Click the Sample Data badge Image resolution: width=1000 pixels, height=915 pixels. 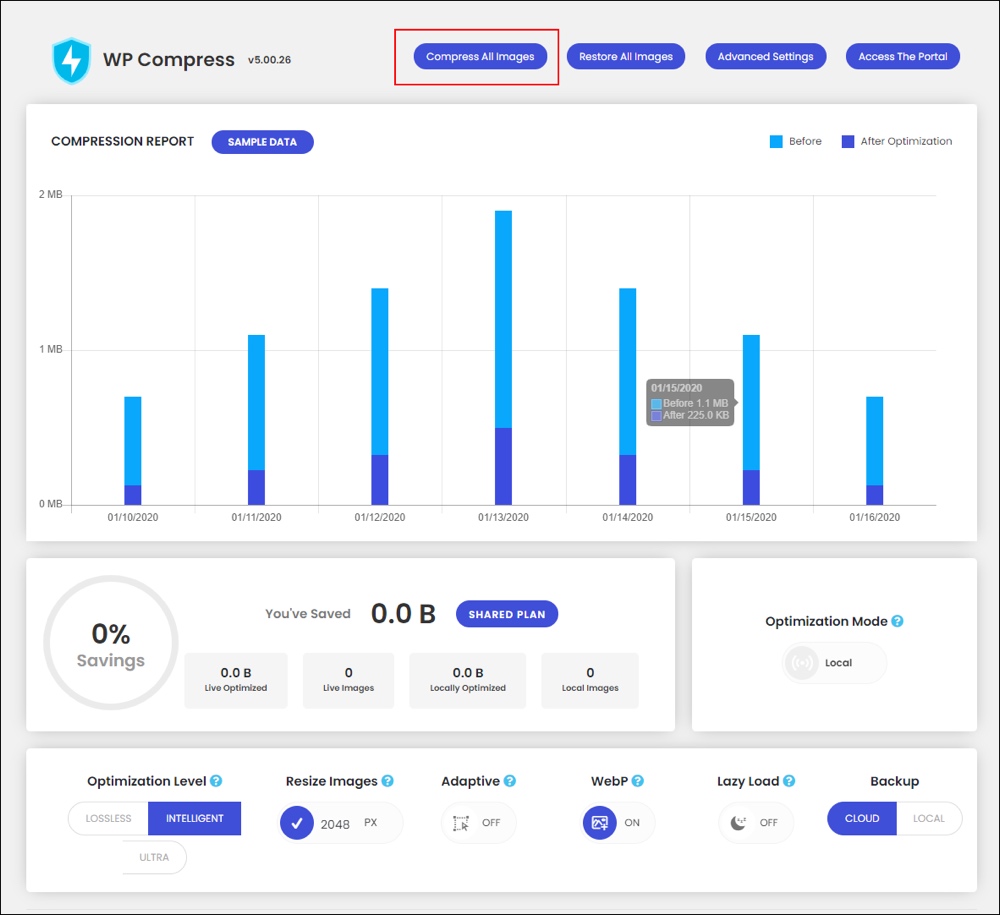coord(262,142)
